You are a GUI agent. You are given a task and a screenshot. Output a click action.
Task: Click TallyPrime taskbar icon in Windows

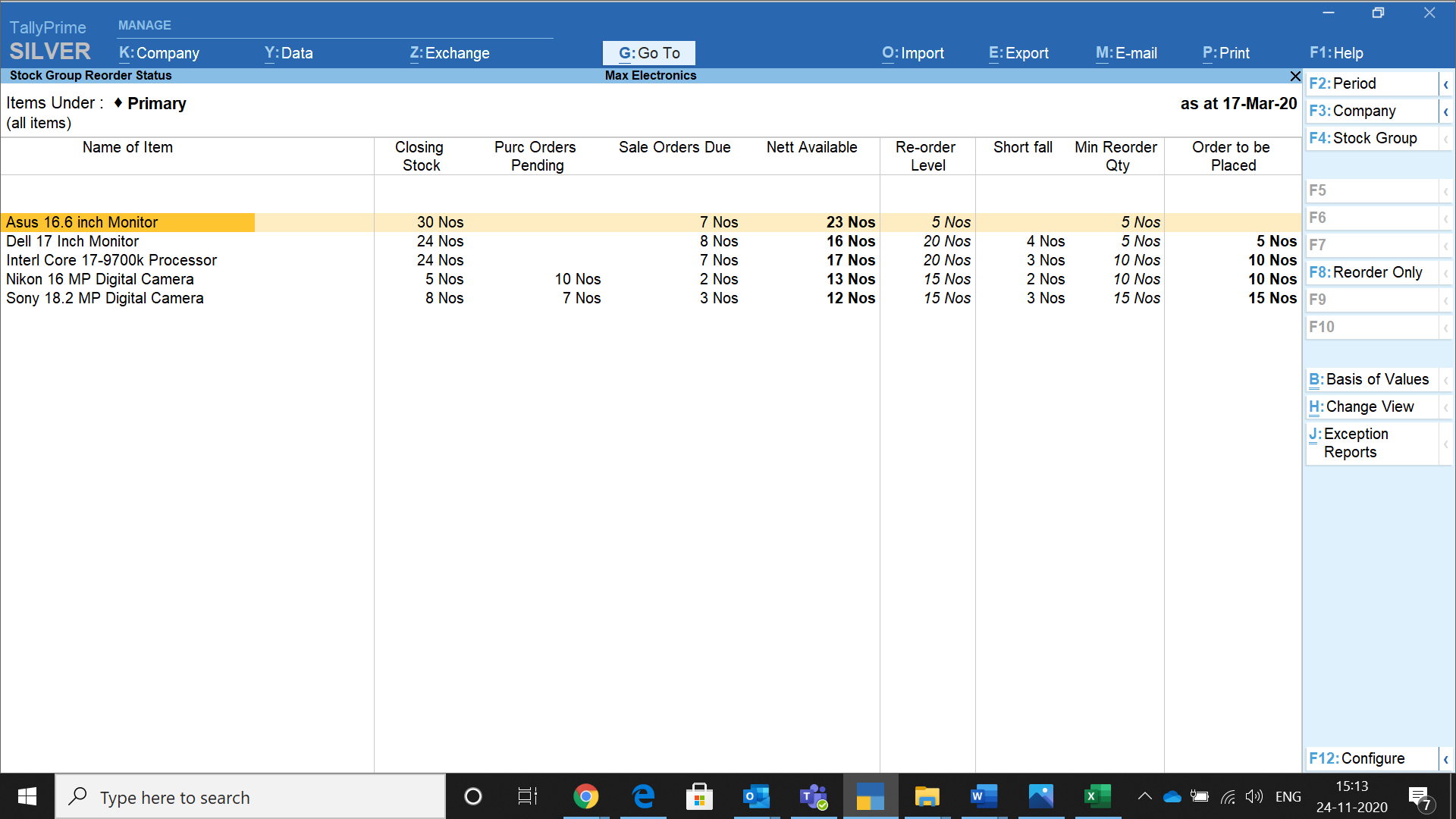tap(869, 796)
